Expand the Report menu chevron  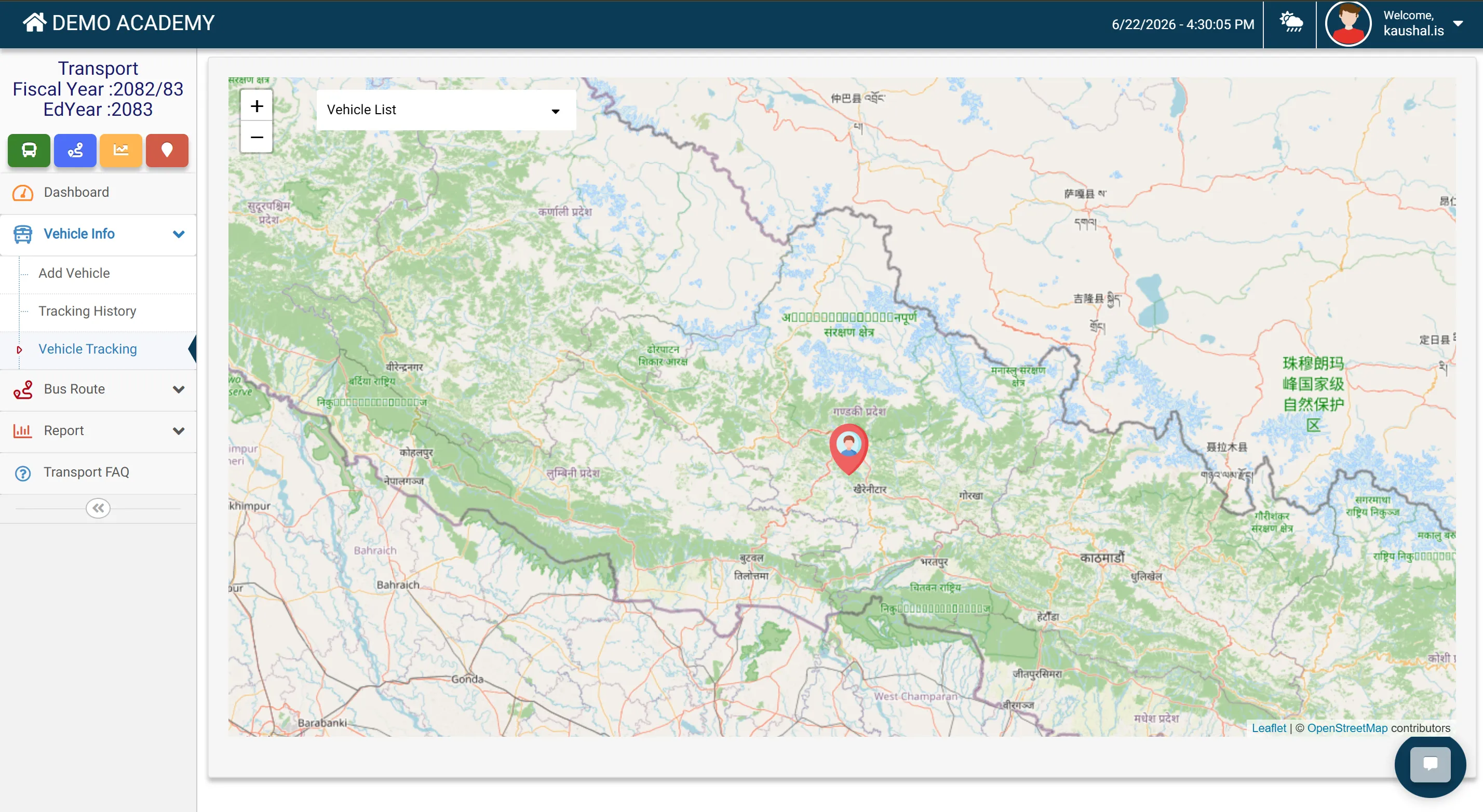179,431
